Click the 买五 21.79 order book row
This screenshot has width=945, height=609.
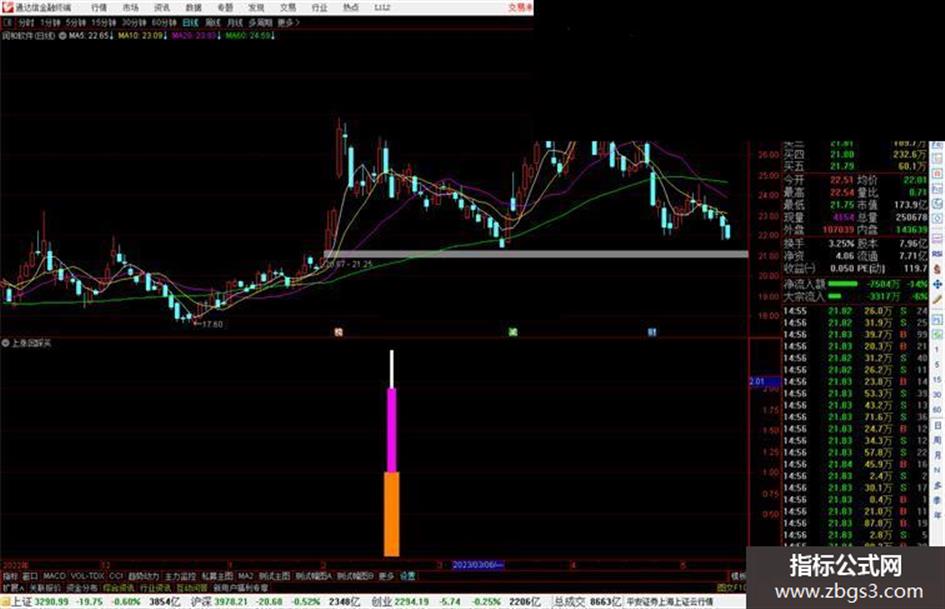click(855, 166)
